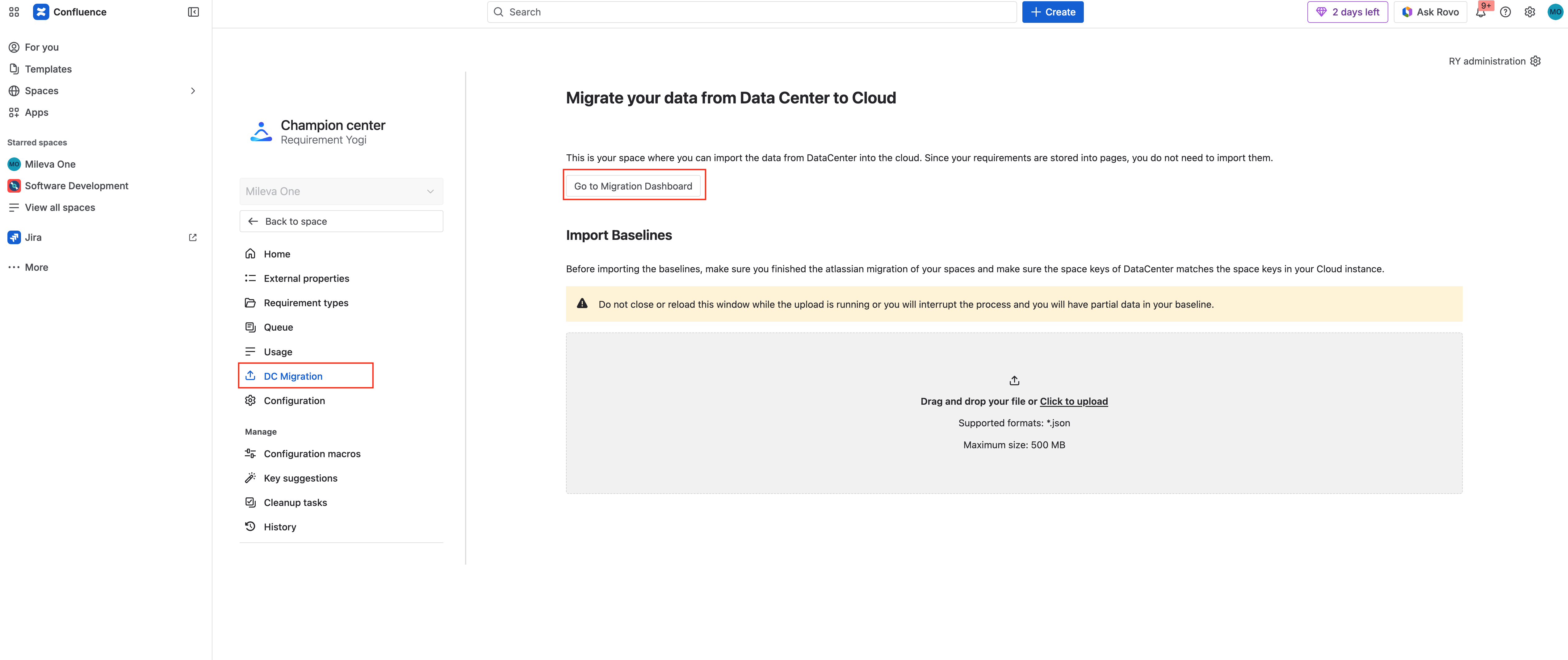The width and height of the screenshot is (1568, 660).
Task: Expand the Spaces section chevron
Action: [x=193, y=90]
